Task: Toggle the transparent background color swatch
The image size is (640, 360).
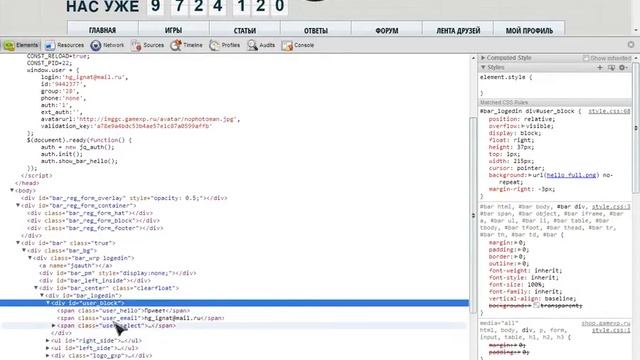Action: coord(536,305)
